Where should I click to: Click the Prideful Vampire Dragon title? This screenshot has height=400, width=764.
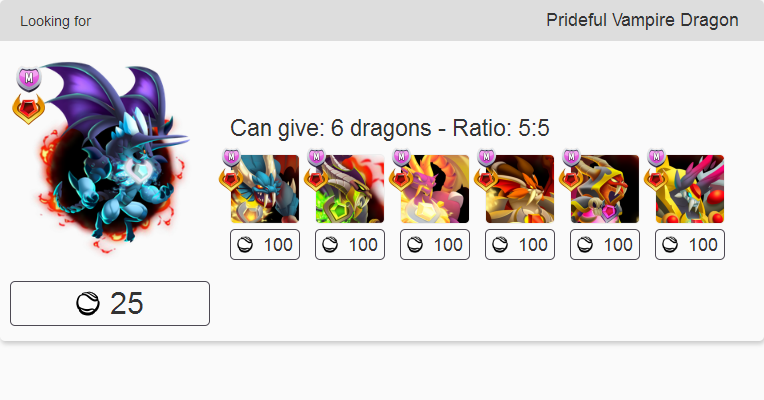tap(642, 20)
